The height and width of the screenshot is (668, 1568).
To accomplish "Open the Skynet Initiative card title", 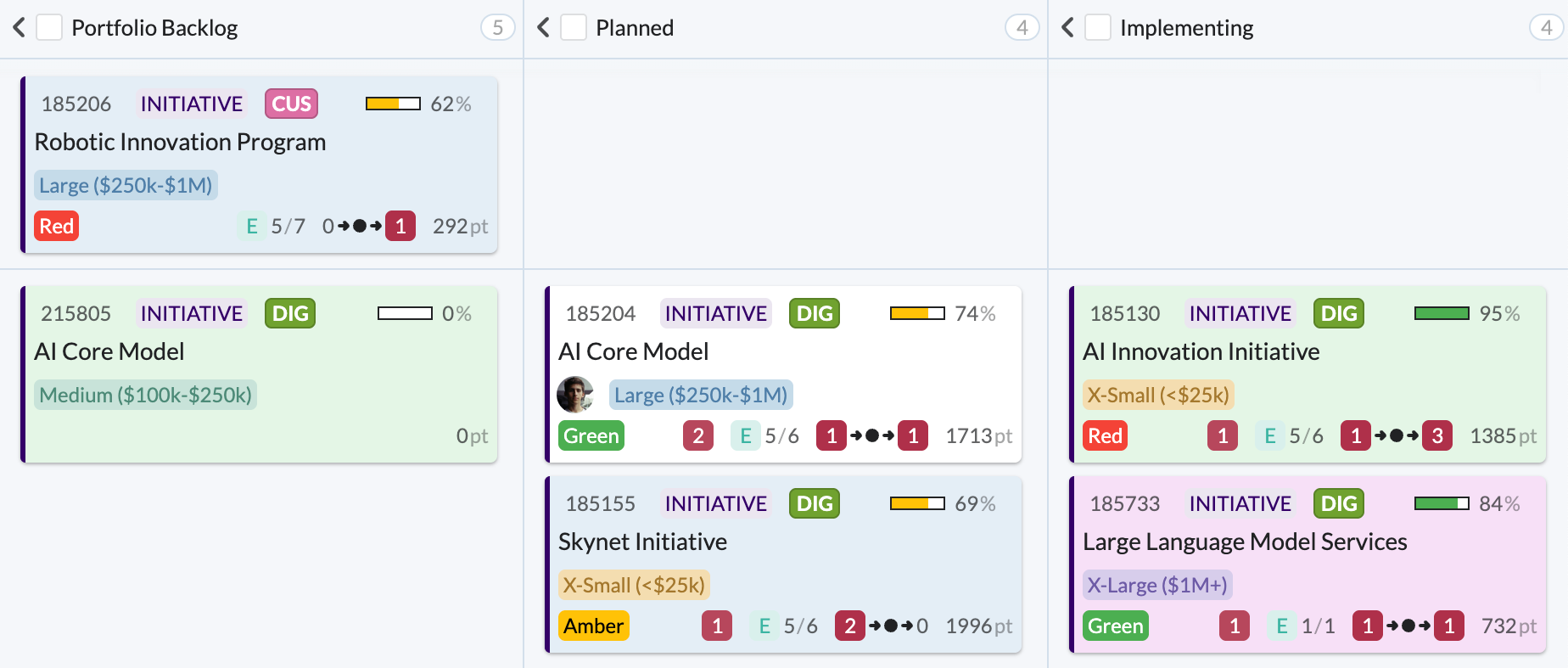I will [x=642, y=542].
